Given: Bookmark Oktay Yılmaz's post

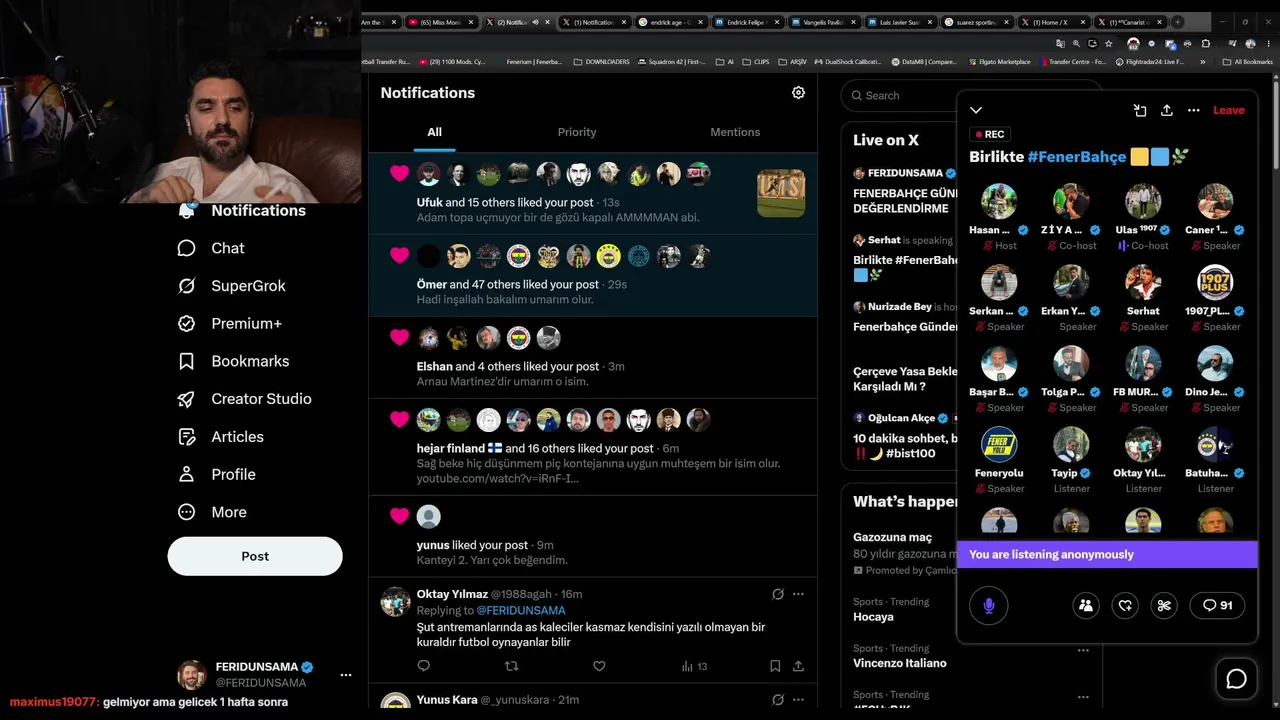Looking at the screenshot, I should pos(775,666).
